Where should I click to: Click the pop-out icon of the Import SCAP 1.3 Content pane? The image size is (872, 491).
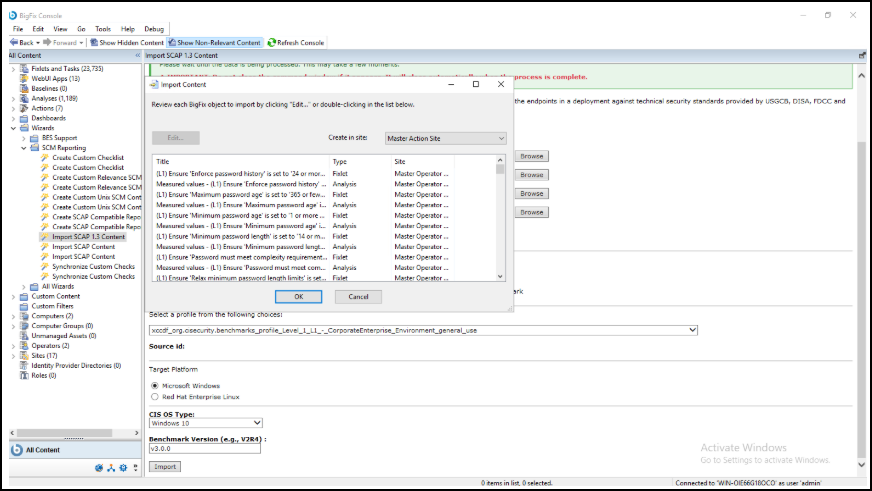[x=862, y=56]
